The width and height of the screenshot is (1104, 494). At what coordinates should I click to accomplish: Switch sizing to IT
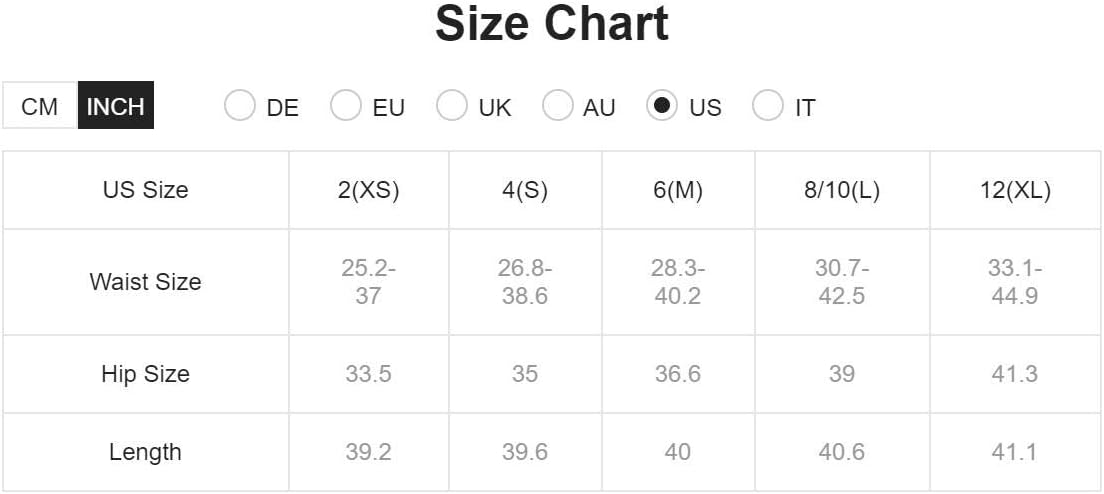tap(768, 106)
